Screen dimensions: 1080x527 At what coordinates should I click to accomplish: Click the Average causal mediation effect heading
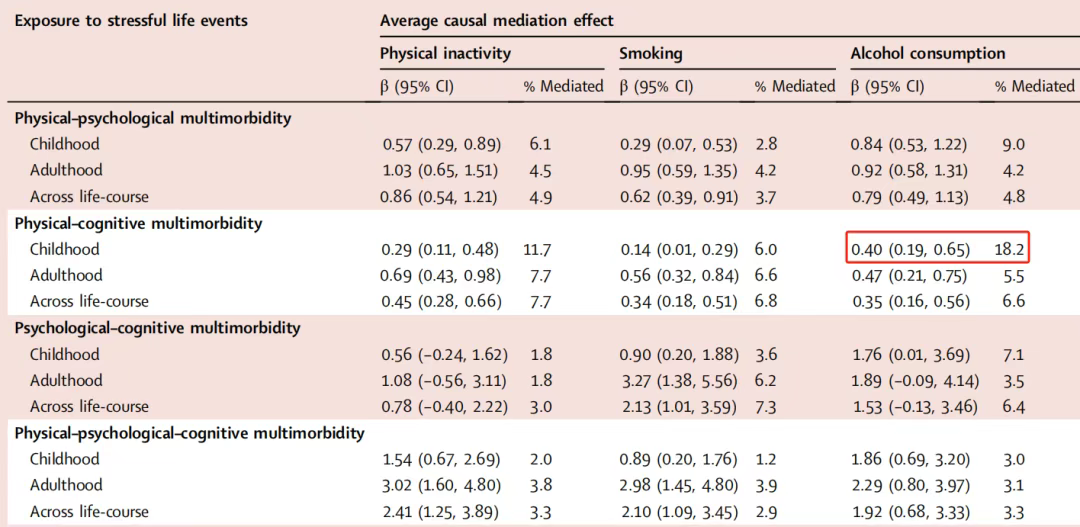pos(497,21)
